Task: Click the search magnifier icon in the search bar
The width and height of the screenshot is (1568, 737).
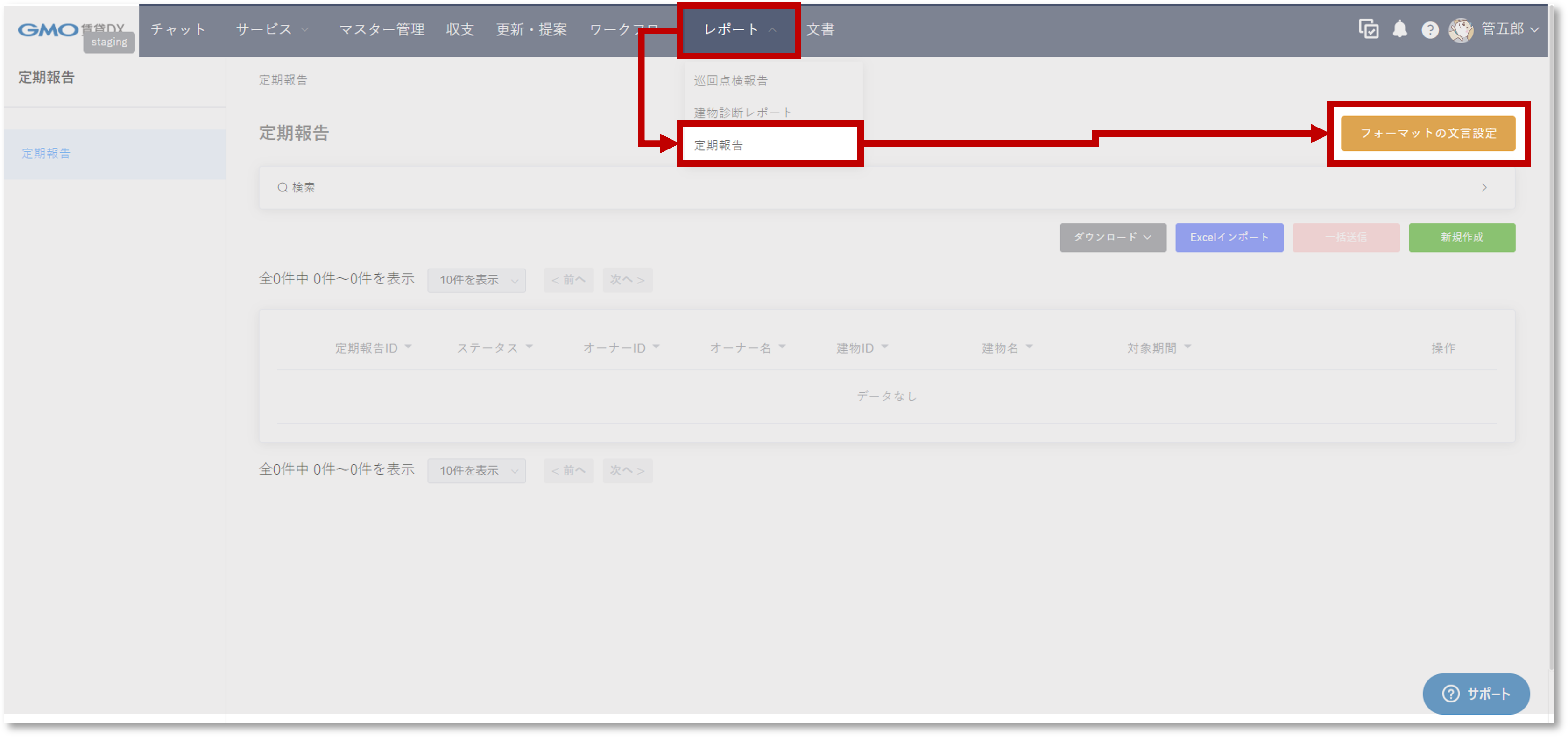Action: coord(282,187)
